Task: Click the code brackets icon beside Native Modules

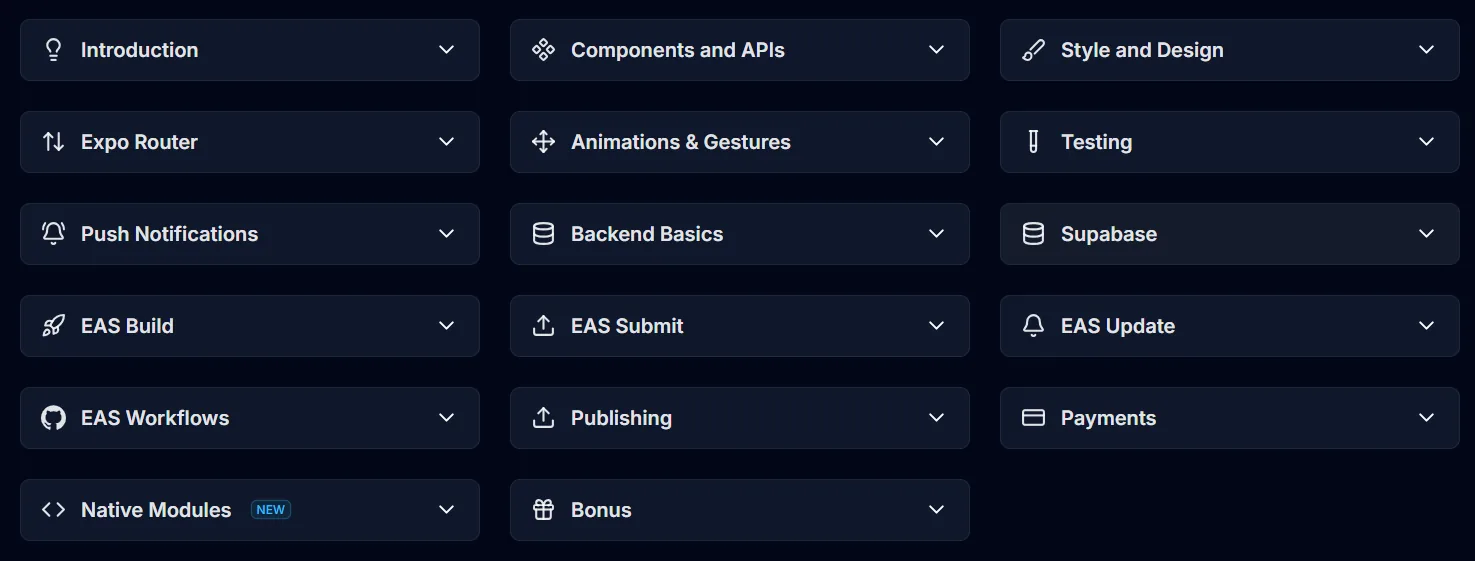Action: tap(53, 510)
